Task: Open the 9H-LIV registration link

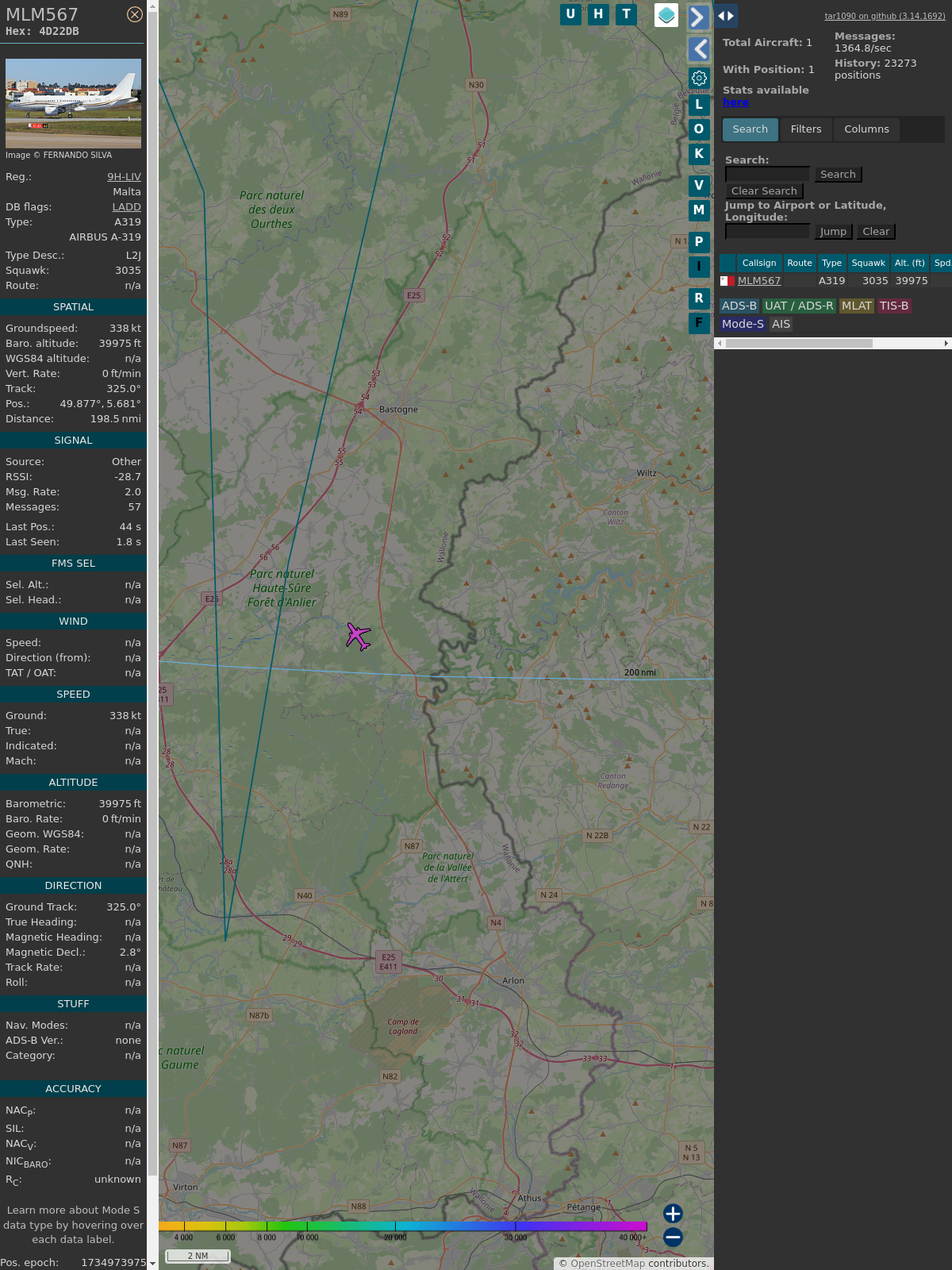Action: [x=124, y=177]
